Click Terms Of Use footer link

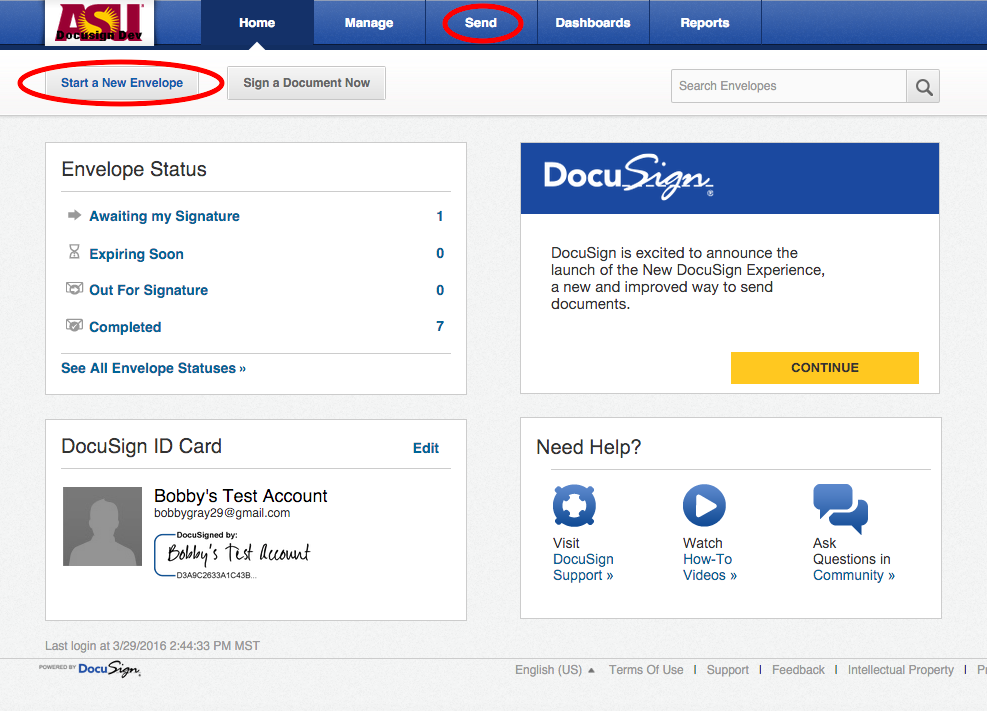pyautogui.click(x=646, y=669)
